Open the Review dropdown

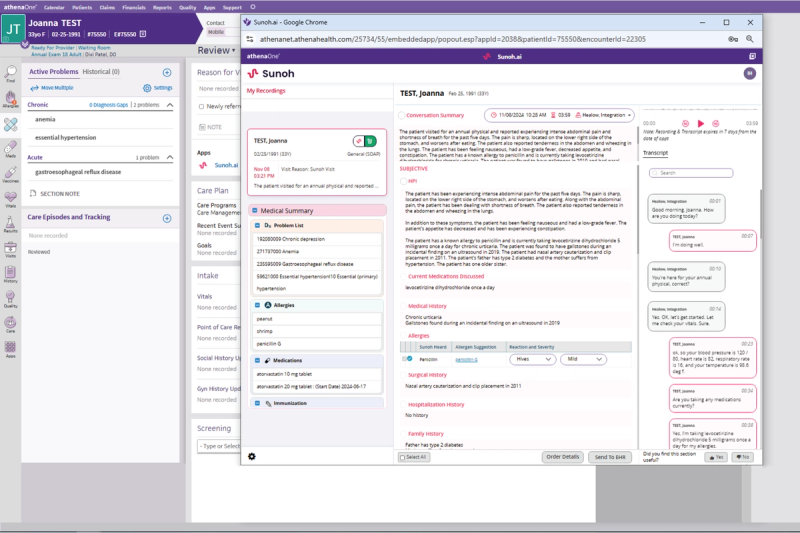coord(216,50)
